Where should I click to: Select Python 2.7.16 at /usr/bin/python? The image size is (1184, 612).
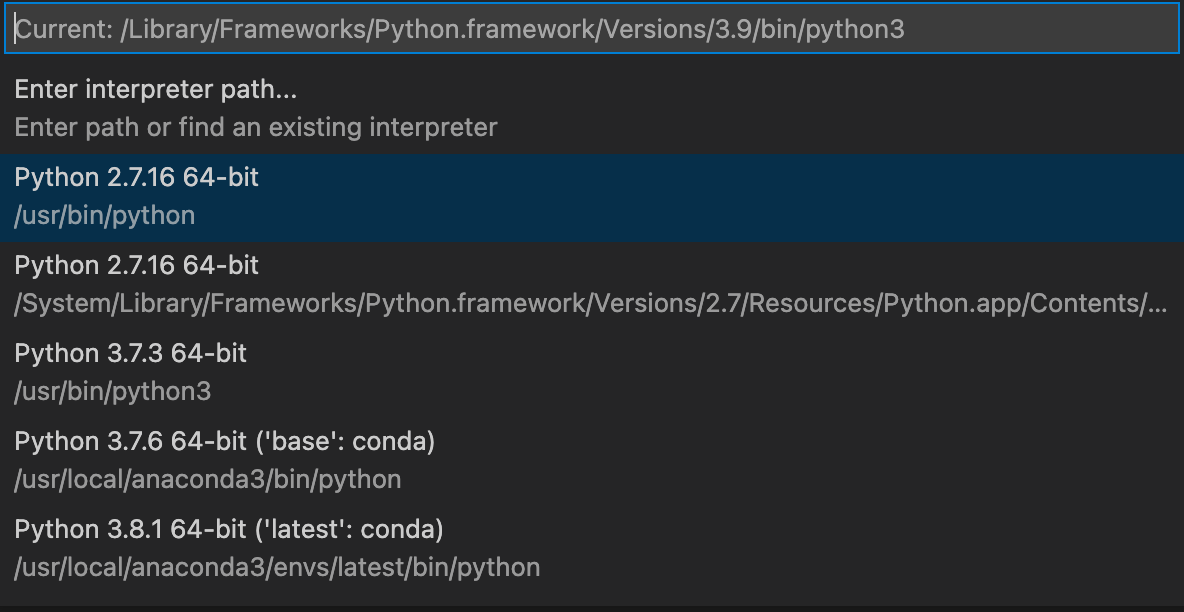tap(592, 197)
